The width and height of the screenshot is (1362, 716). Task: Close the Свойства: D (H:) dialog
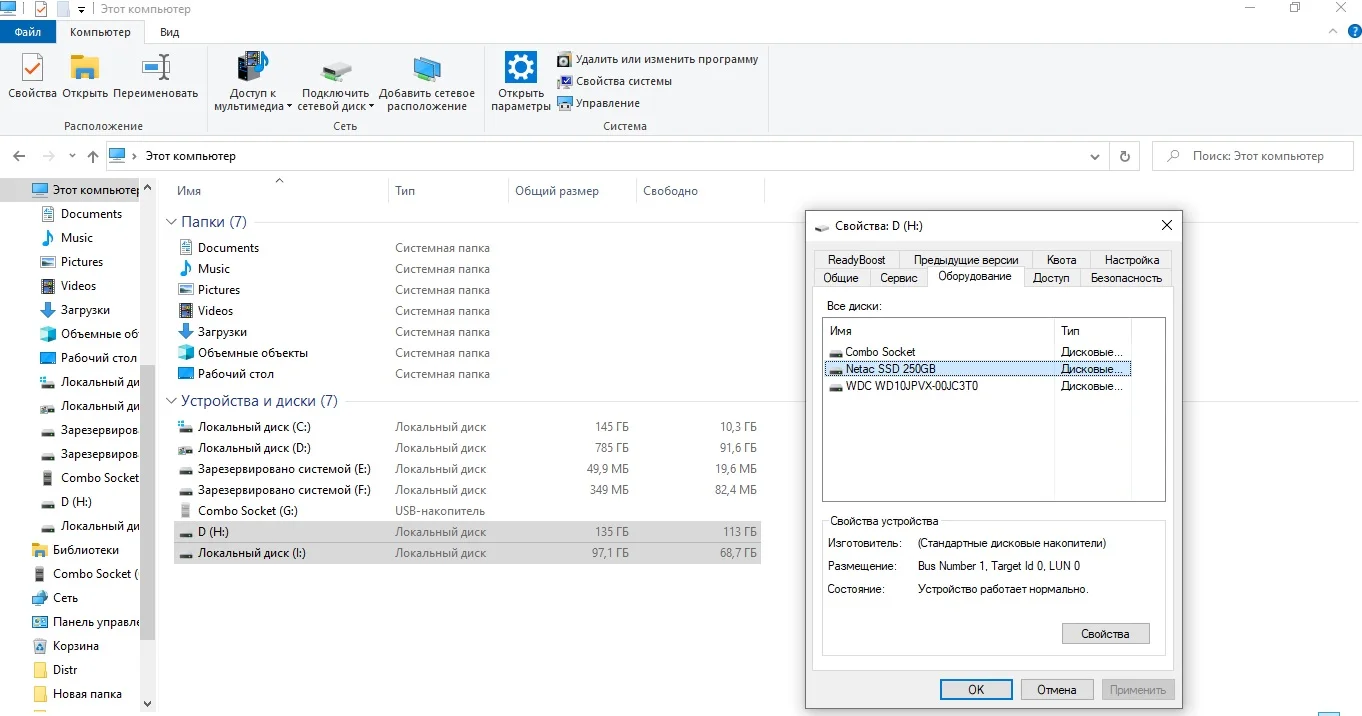[x=1166, y=226]
